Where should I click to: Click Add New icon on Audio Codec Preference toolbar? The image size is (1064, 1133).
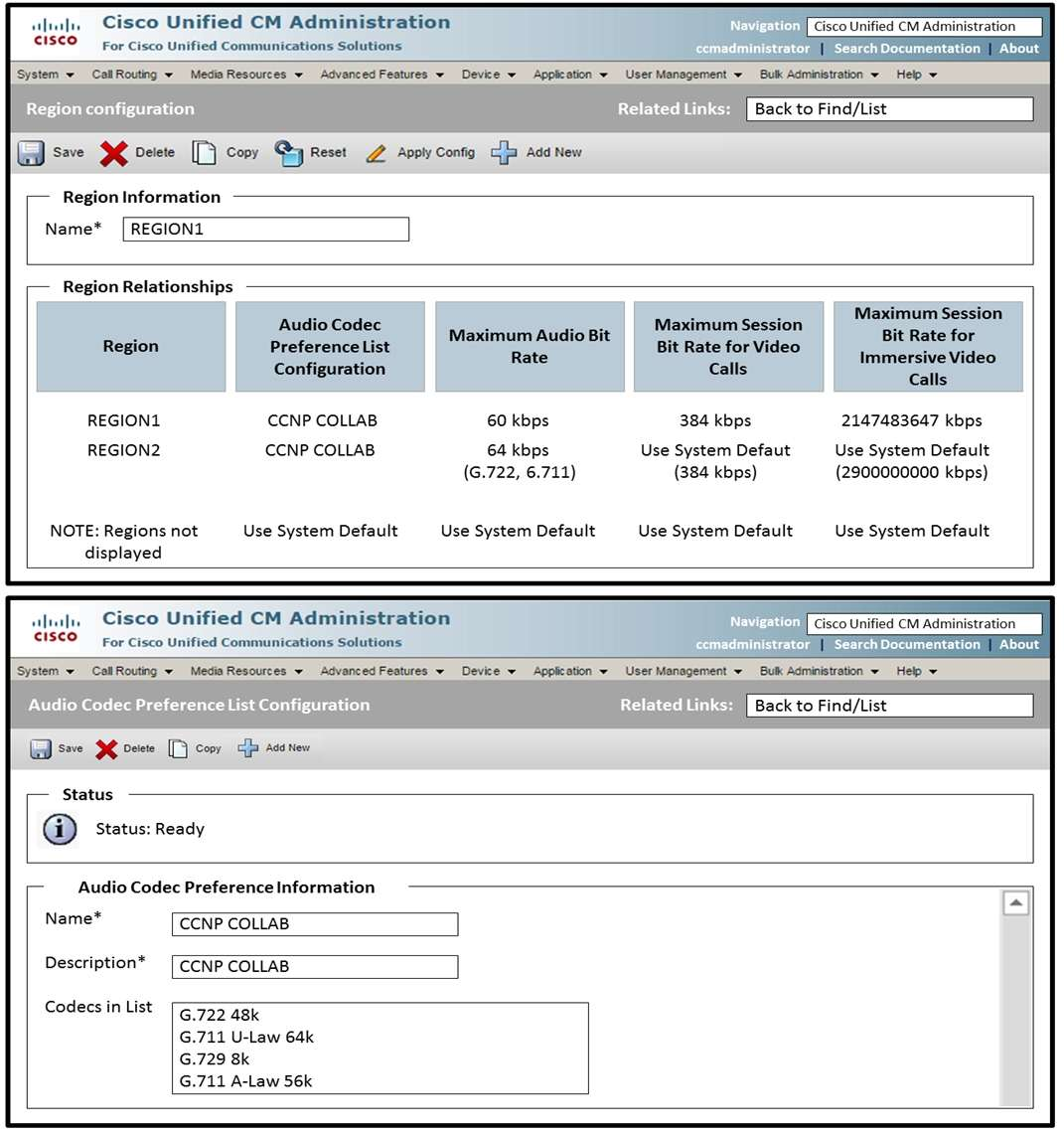click(248, 748)
